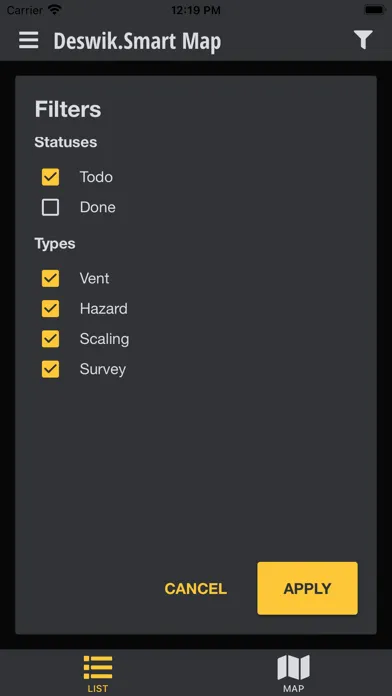The height and width of the screenshot is (696, 392).
Task: Select the list view icon
Action: pos(98,667)
